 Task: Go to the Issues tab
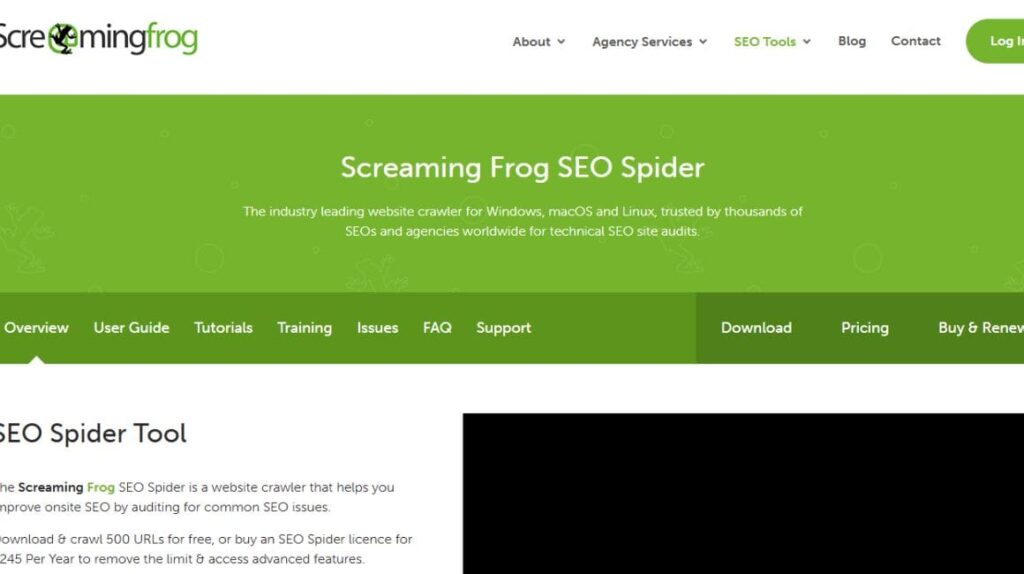377,328
